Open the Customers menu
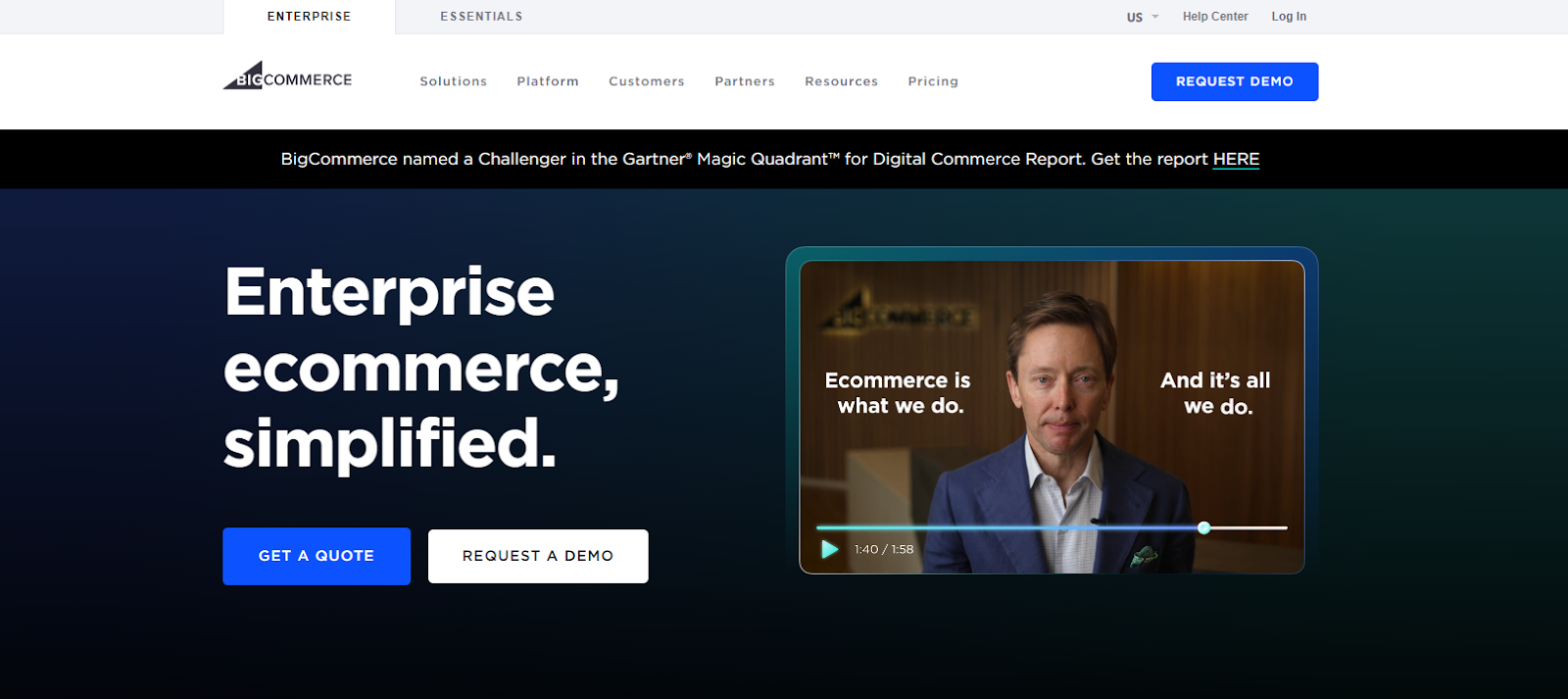The width and height of the screenshot is (1568, 699). [x=647, y=81]
